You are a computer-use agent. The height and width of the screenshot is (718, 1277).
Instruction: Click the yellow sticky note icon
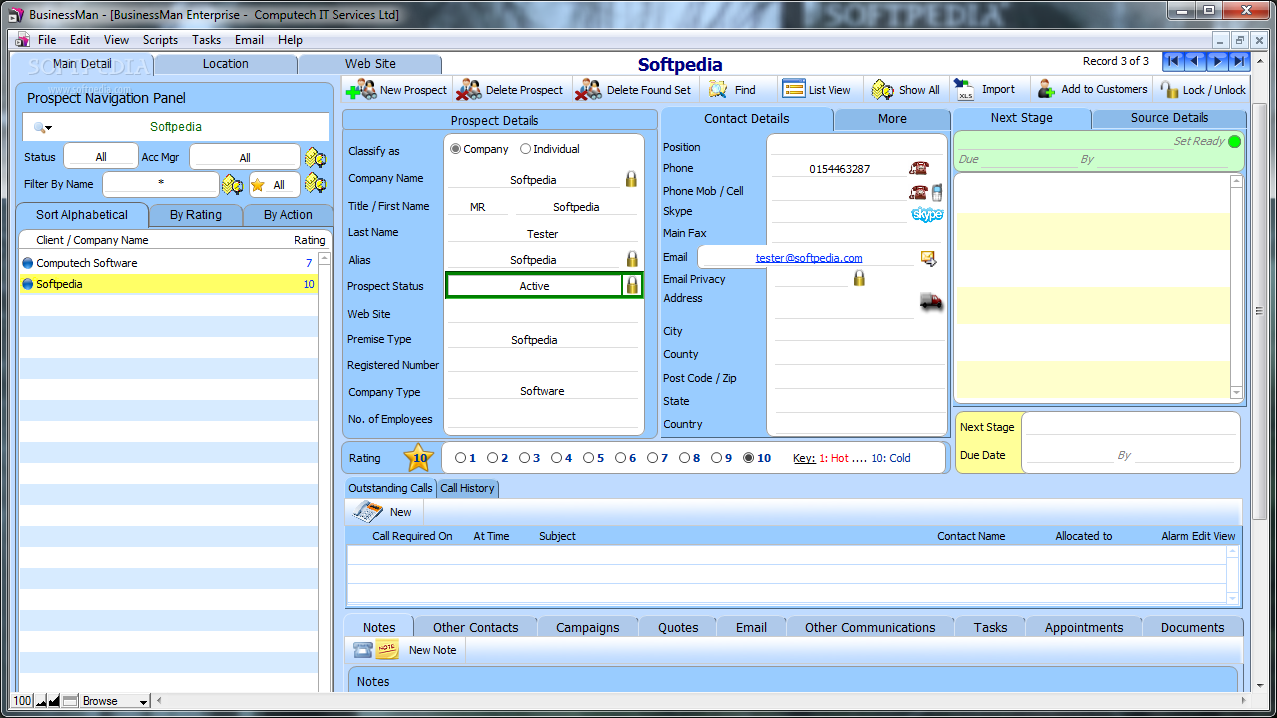click(387, 649)
